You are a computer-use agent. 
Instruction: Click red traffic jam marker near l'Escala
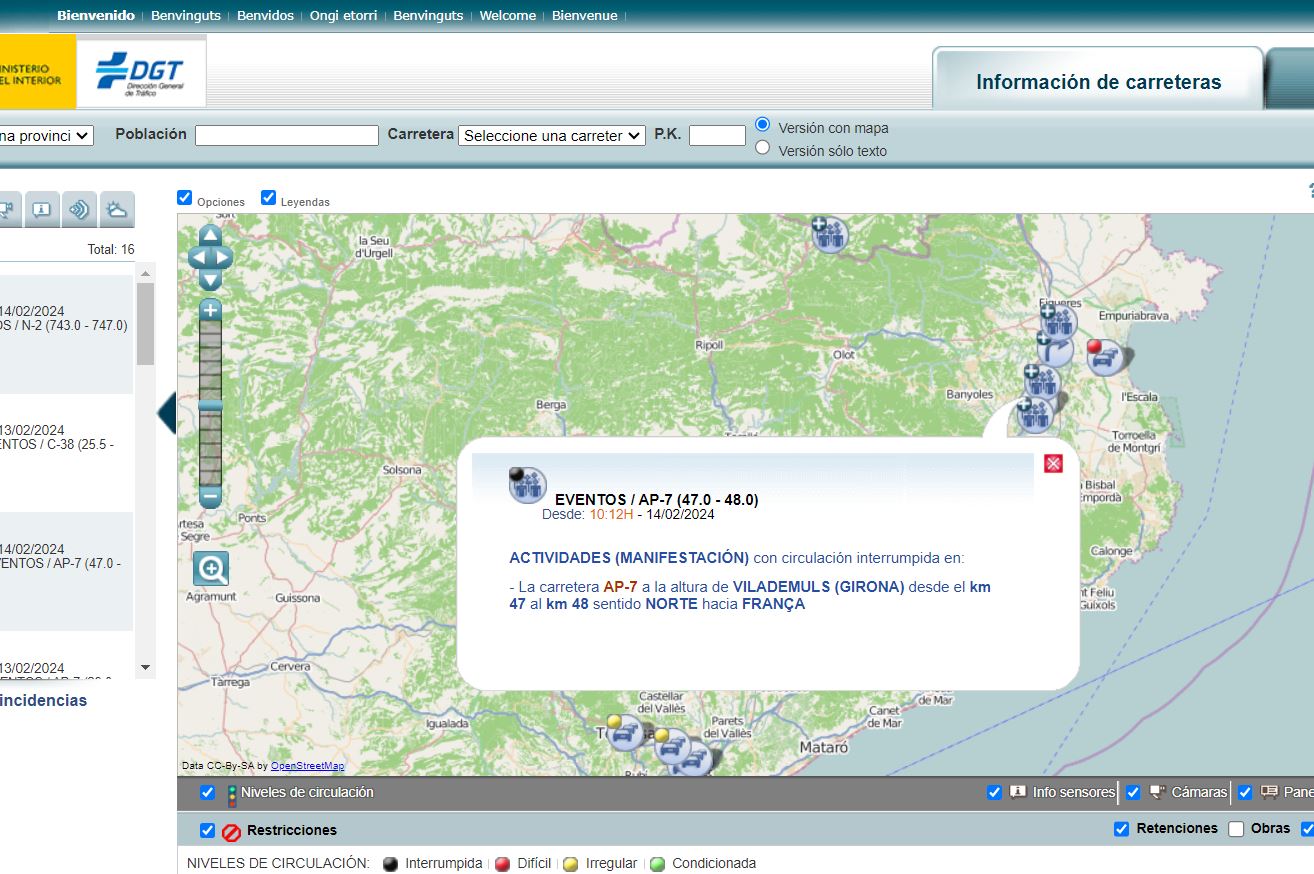(x=1104, y=357)
